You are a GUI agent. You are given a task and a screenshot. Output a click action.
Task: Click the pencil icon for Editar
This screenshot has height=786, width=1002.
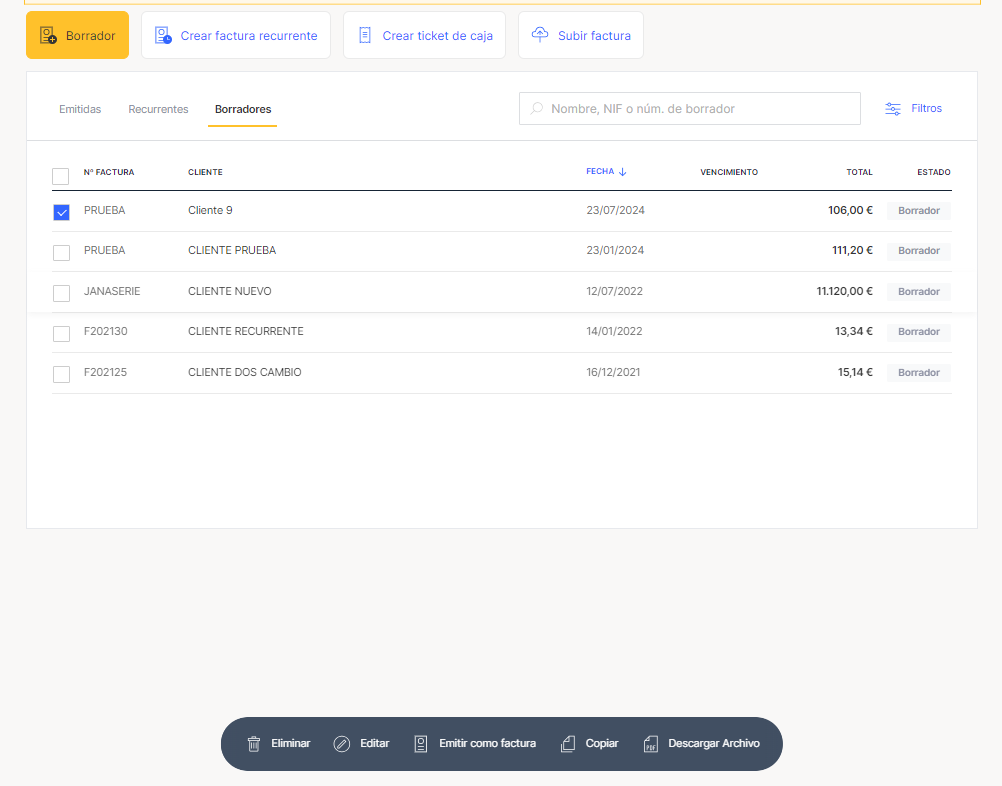pos(342,744)
